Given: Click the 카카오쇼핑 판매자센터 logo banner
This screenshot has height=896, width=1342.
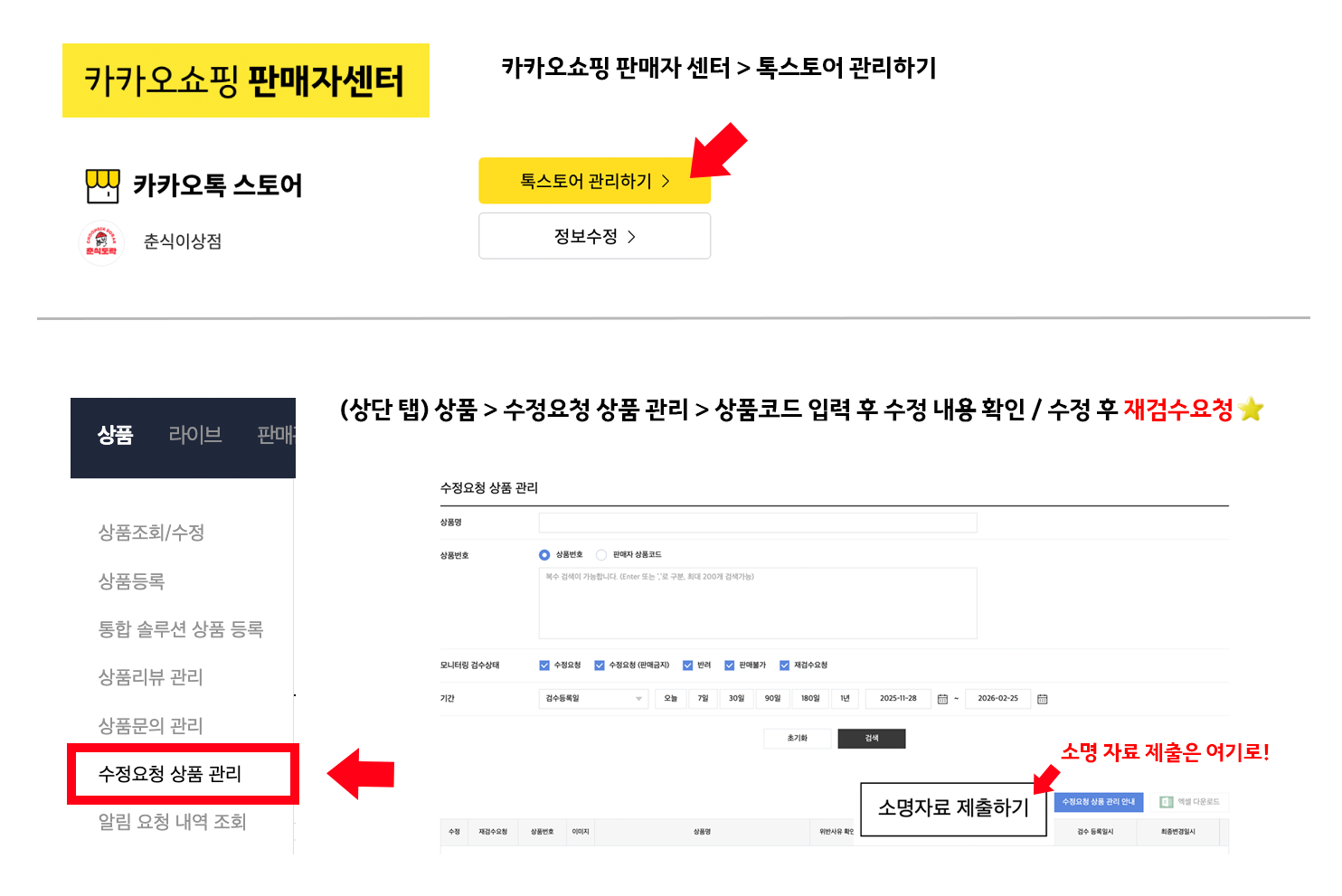Looking at the screenshot, I should (246, 80).
